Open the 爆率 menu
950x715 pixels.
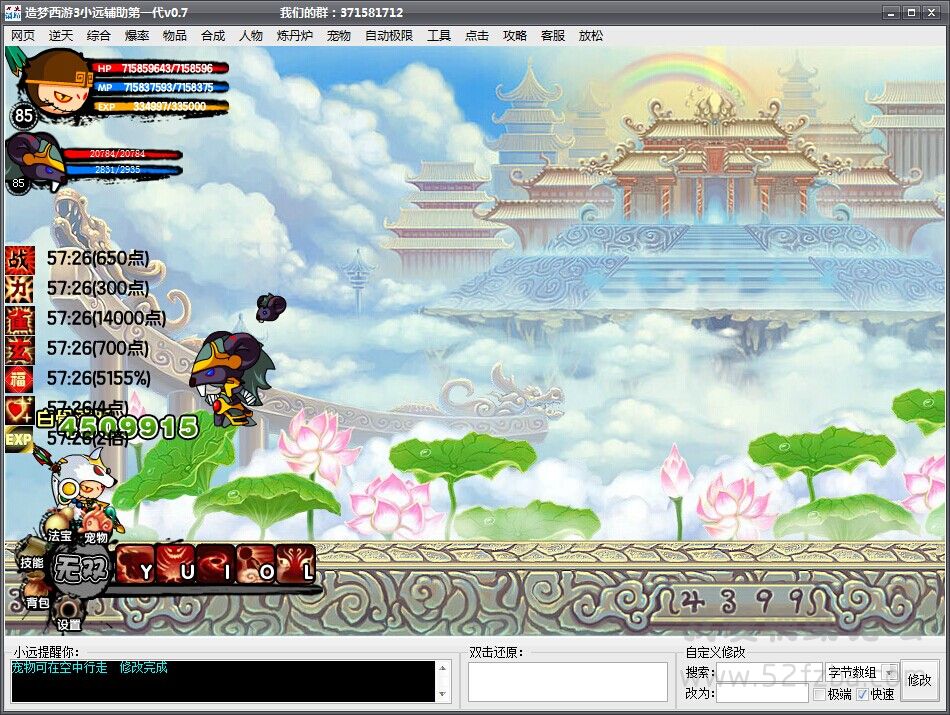[x=137, y=36]
